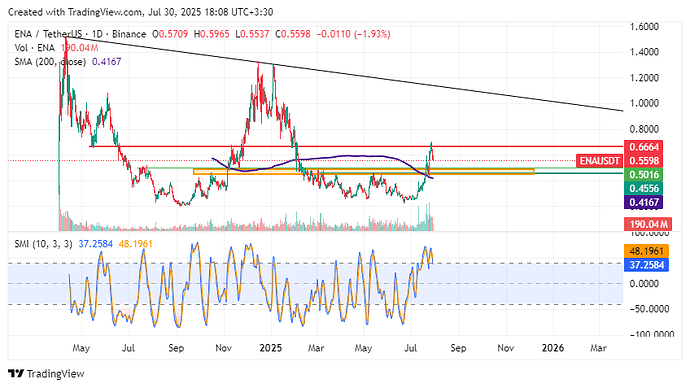690x388 pixels.
Task: Click the Sep label right of Jul 2025
Action: [458, 348]
